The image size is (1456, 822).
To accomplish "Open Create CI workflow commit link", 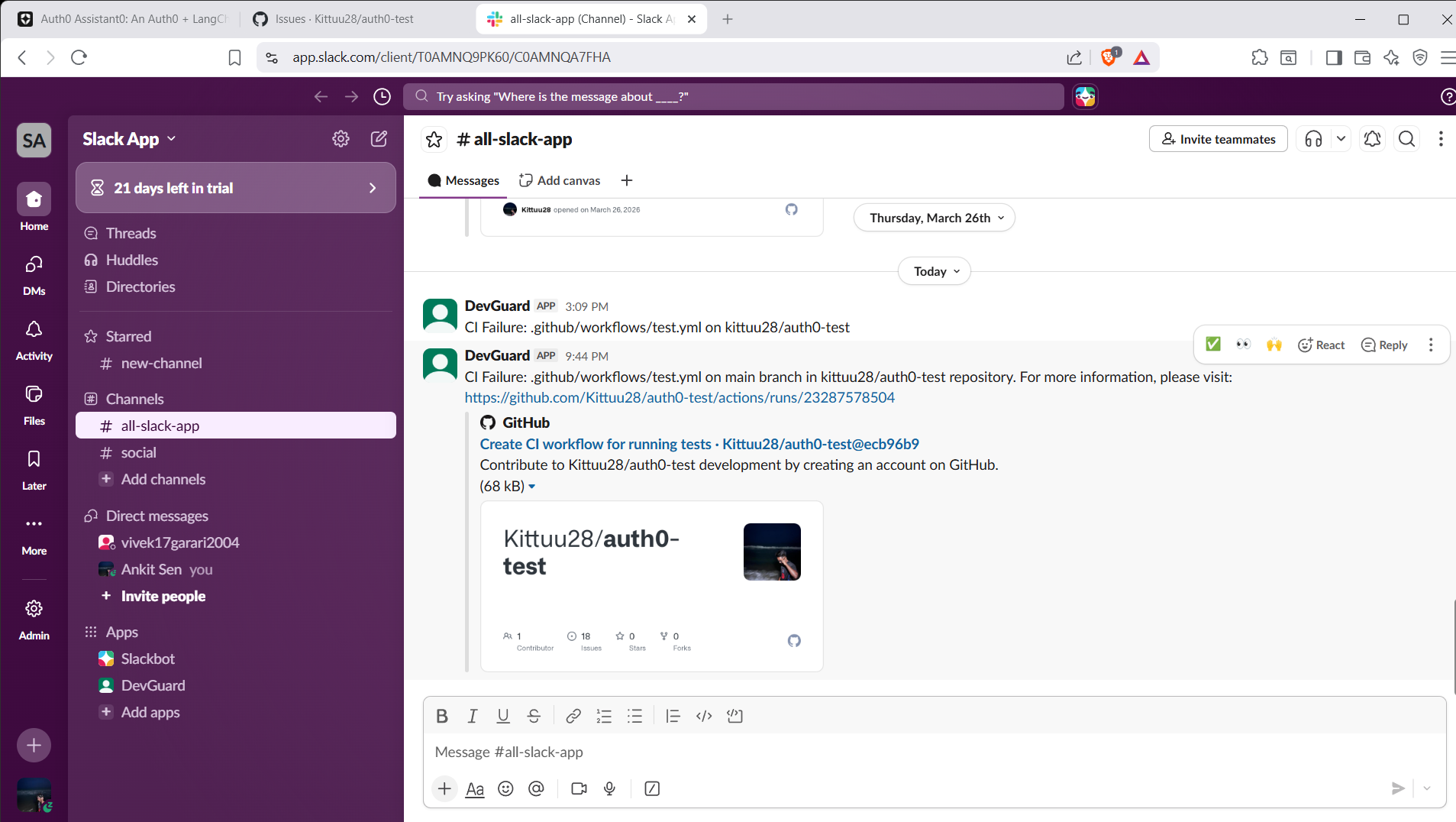I will tap(699, 444).
